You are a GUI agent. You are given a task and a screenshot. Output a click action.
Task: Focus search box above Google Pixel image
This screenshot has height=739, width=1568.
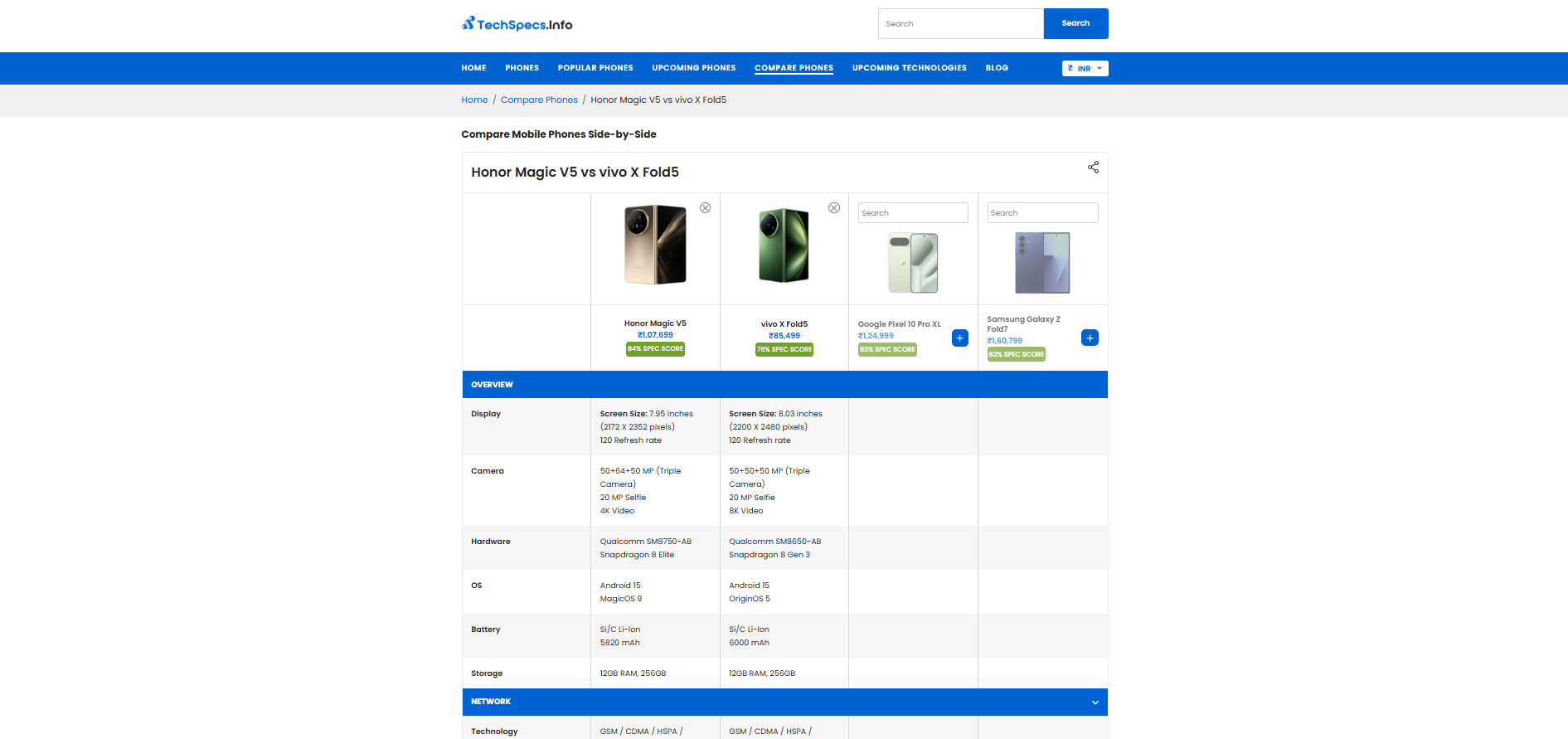click(913, 213)
